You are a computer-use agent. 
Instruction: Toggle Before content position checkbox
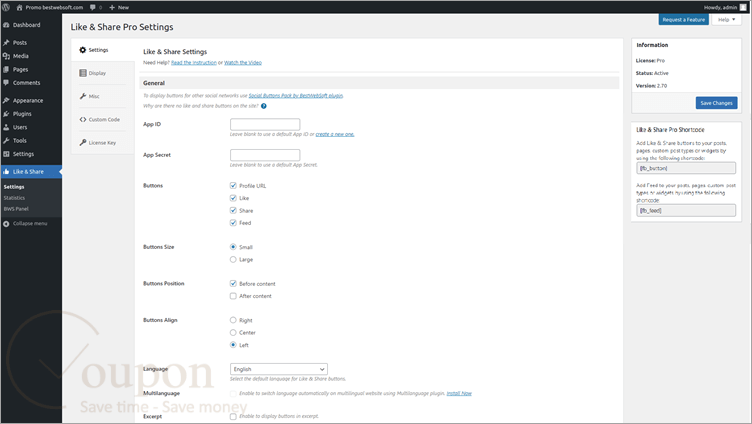[x=233, y=284]
